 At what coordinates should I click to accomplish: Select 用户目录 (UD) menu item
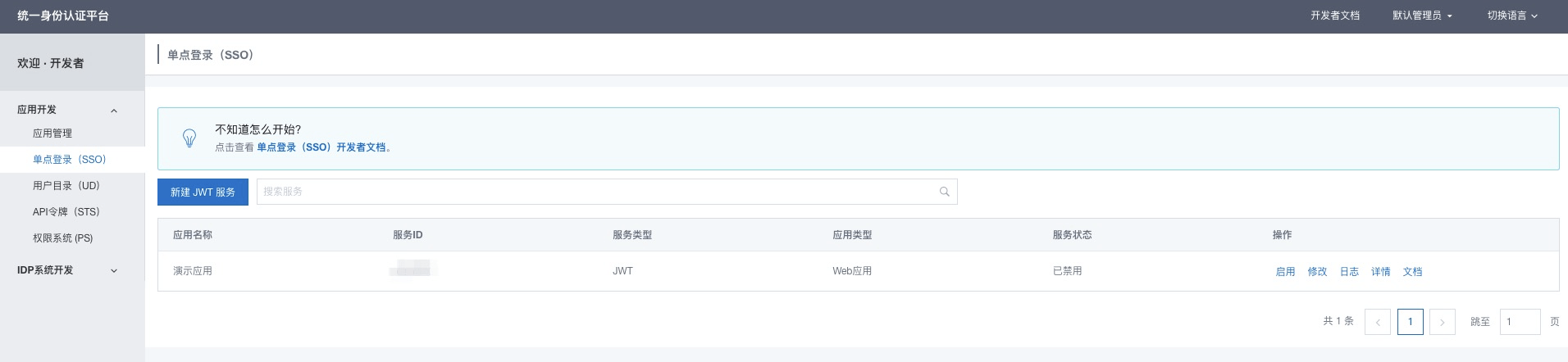point(66,186)
